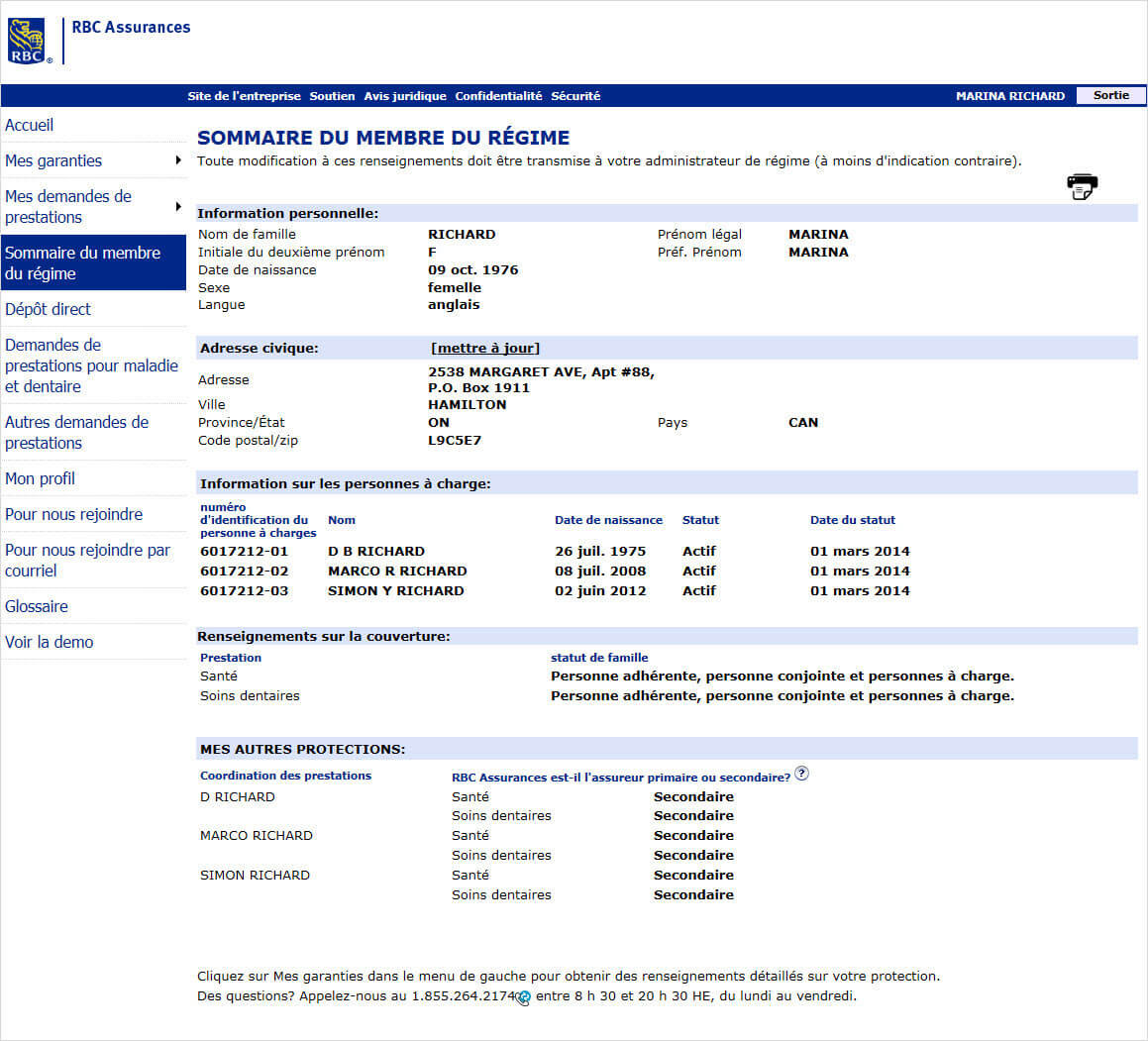Viewport: 1148px width, 1041px height.
Task: Click the Date du statut column header
Action: pyautogui.click(x=852, y=520)
